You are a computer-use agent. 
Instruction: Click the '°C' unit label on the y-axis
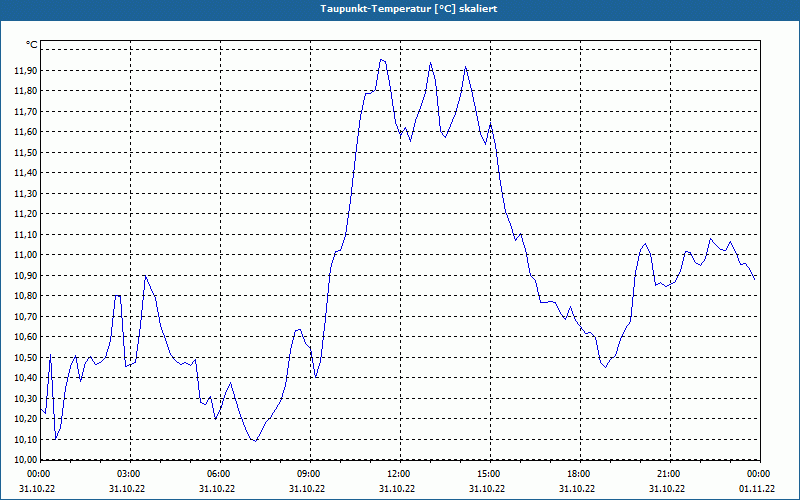(32, 45)
